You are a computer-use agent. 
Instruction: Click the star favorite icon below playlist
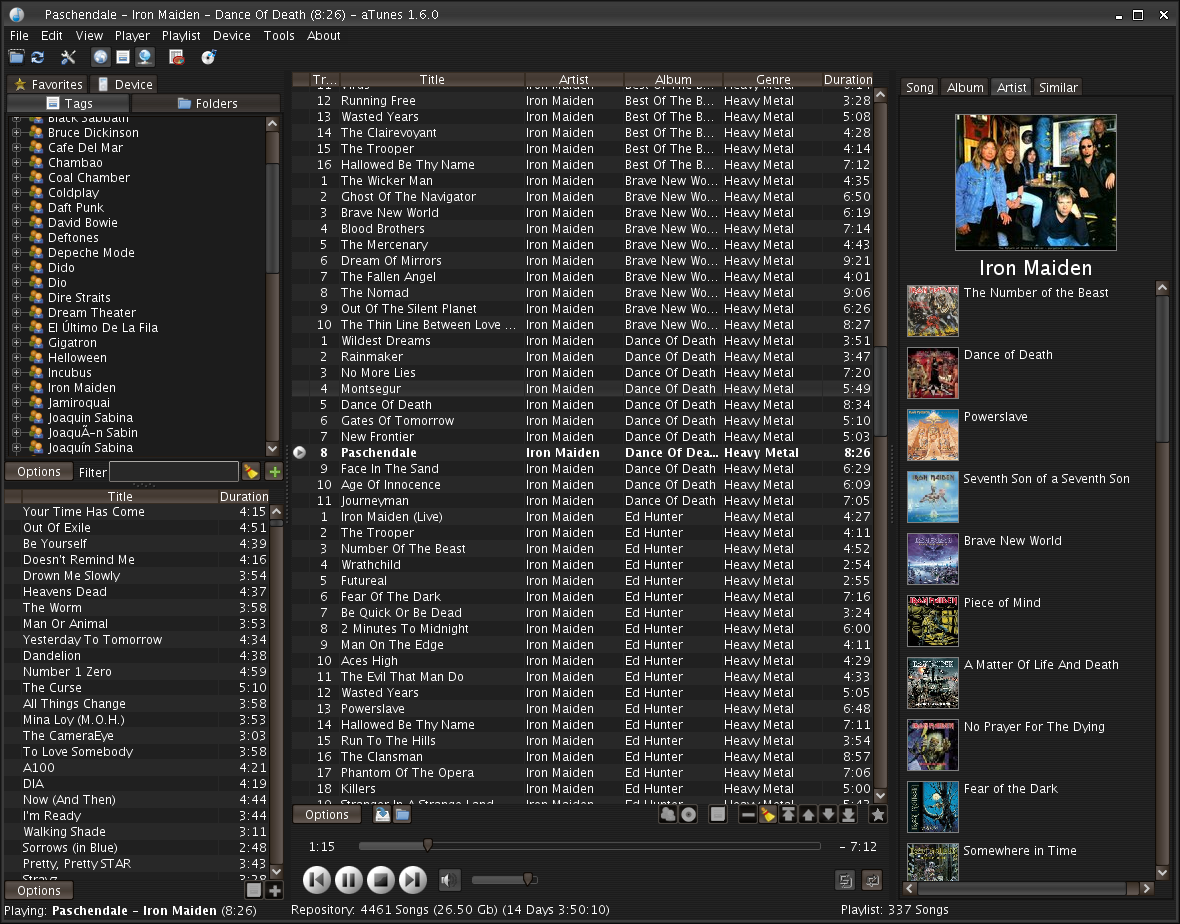click(x=877, y=815)
